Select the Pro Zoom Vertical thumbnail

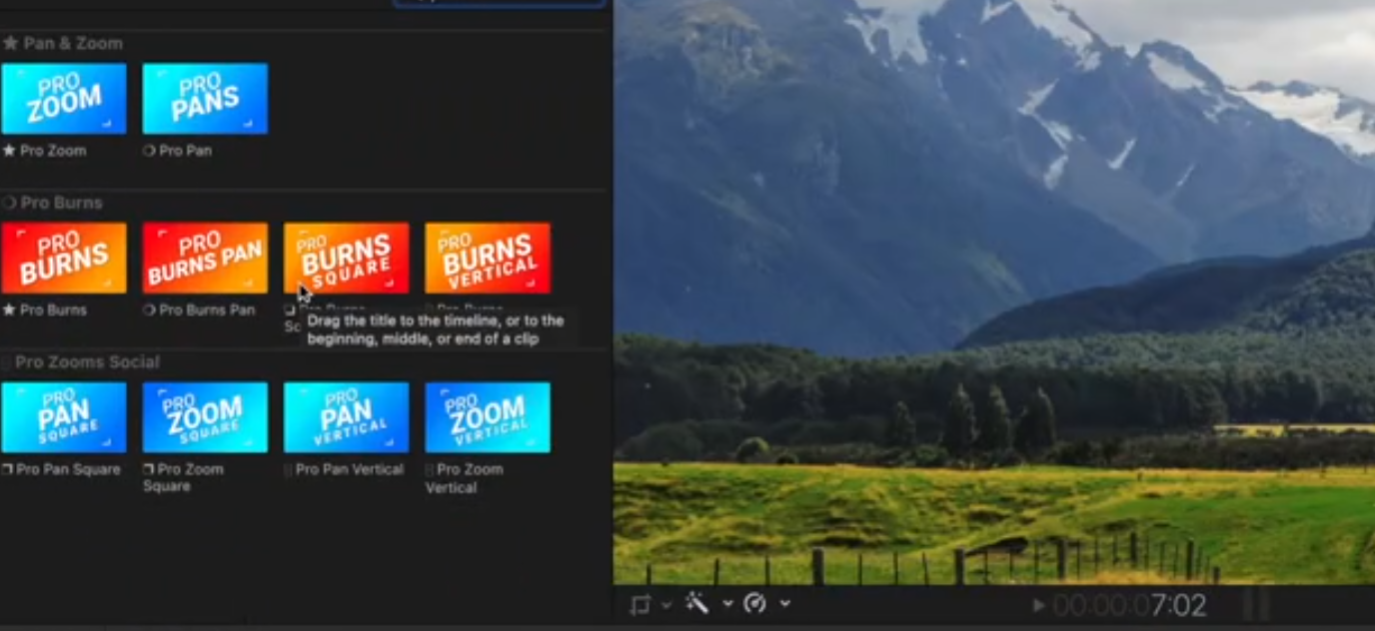click(x=487, y=417)
